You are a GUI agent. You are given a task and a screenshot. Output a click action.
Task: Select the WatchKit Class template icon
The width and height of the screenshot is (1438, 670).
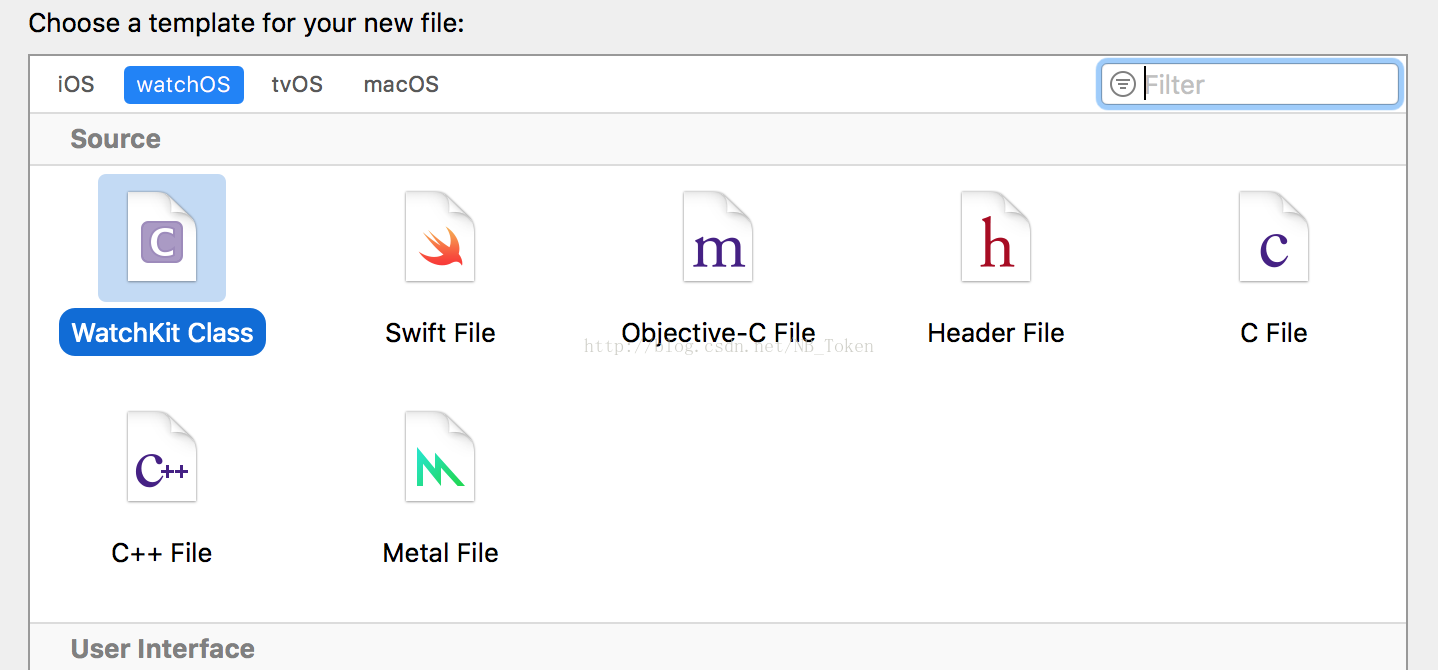162,237
